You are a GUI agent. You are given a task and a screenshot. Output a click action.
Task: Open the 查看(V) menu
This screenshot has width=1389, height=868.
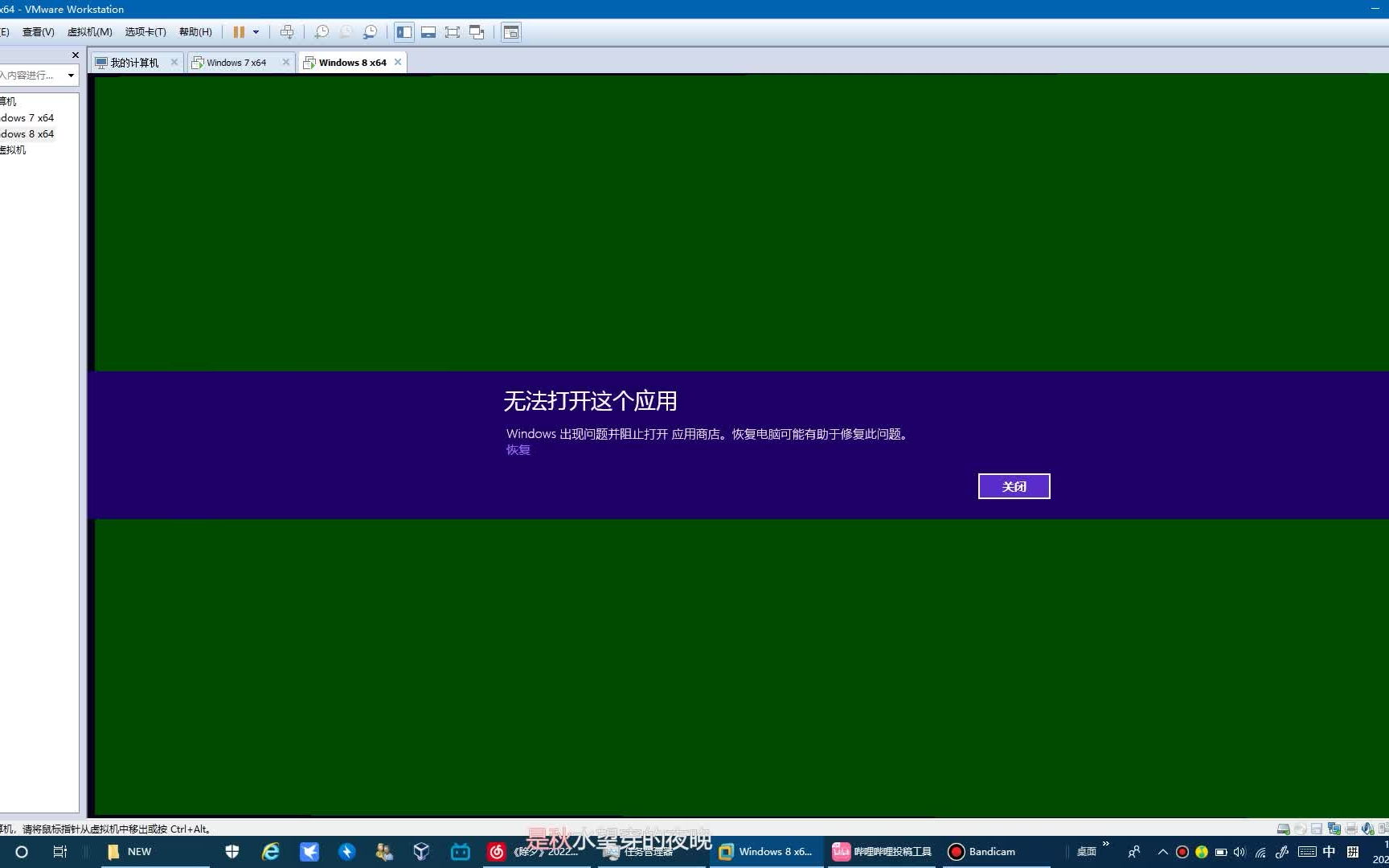[38, 32]
